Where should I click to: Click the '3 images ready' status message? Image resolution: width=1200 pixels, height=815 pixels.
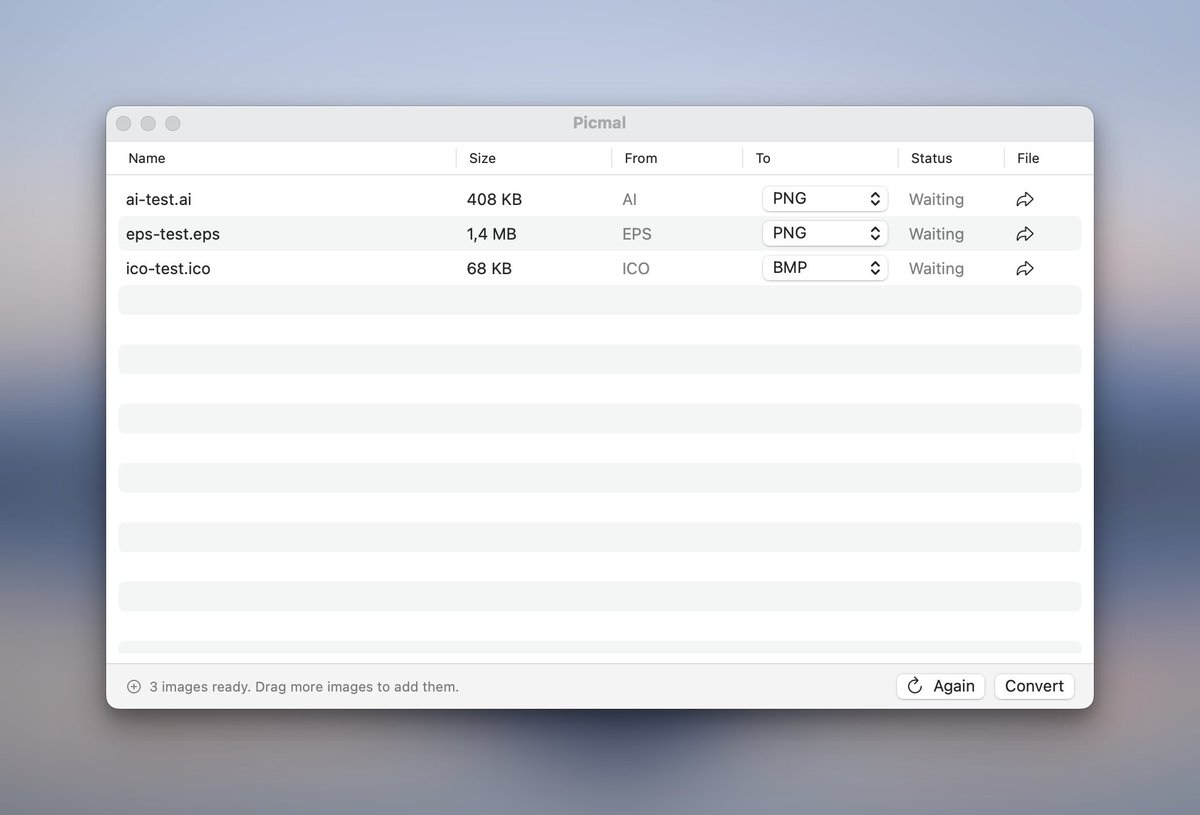pos(304,687)
